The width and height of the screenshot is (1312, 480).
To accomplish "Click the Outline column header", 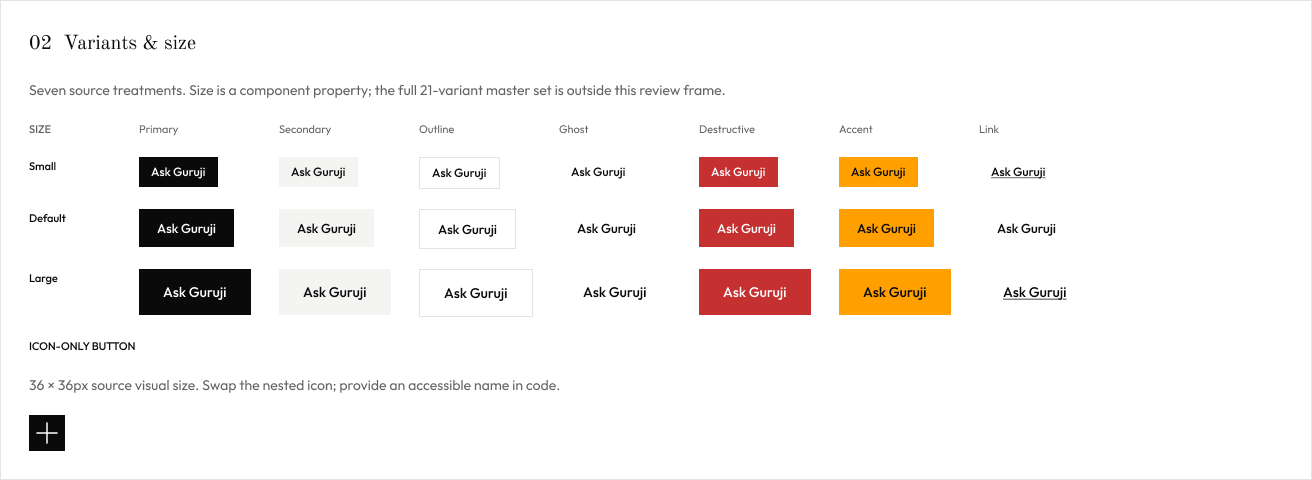I will click(437, 129).
